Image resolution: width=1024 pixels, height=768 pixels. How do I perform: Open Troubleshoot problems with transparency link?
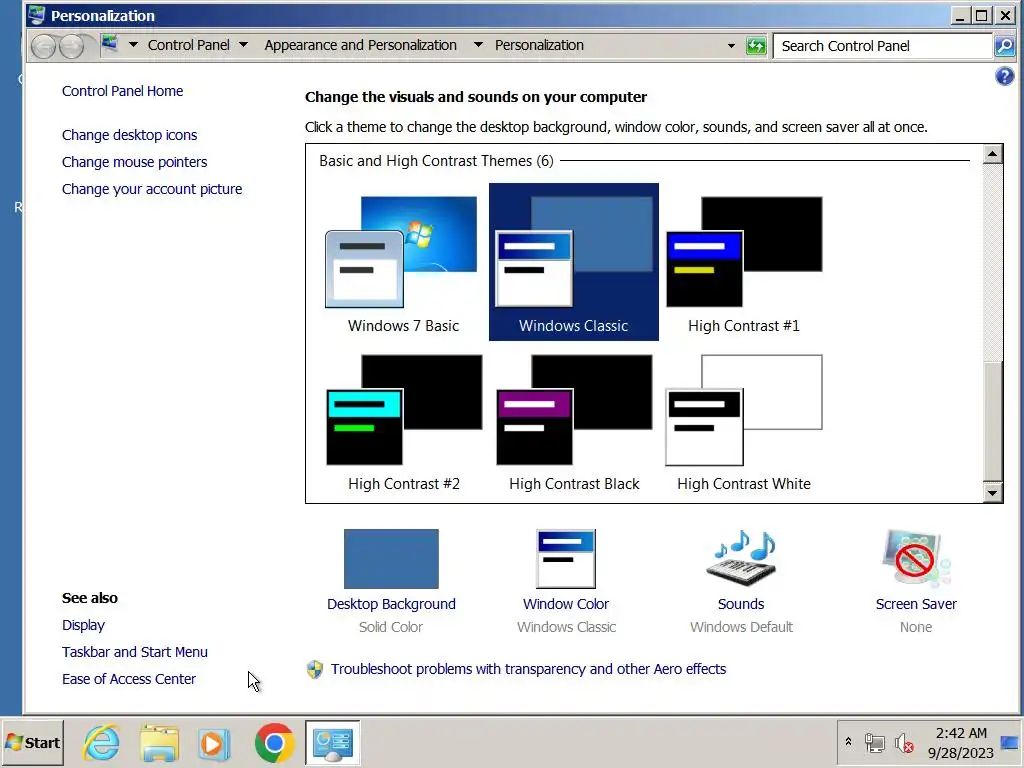(528, 669)
